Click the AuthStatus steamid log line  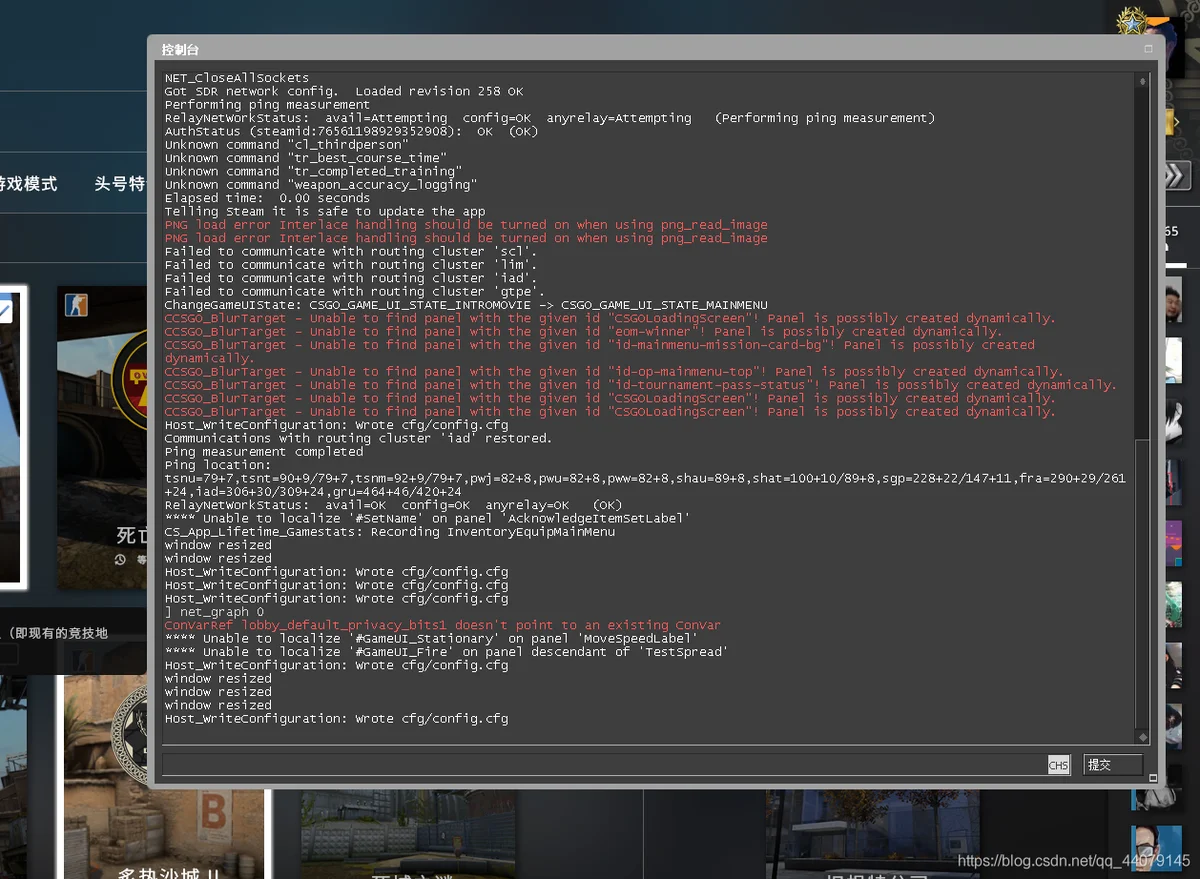(x=352, y=131)
